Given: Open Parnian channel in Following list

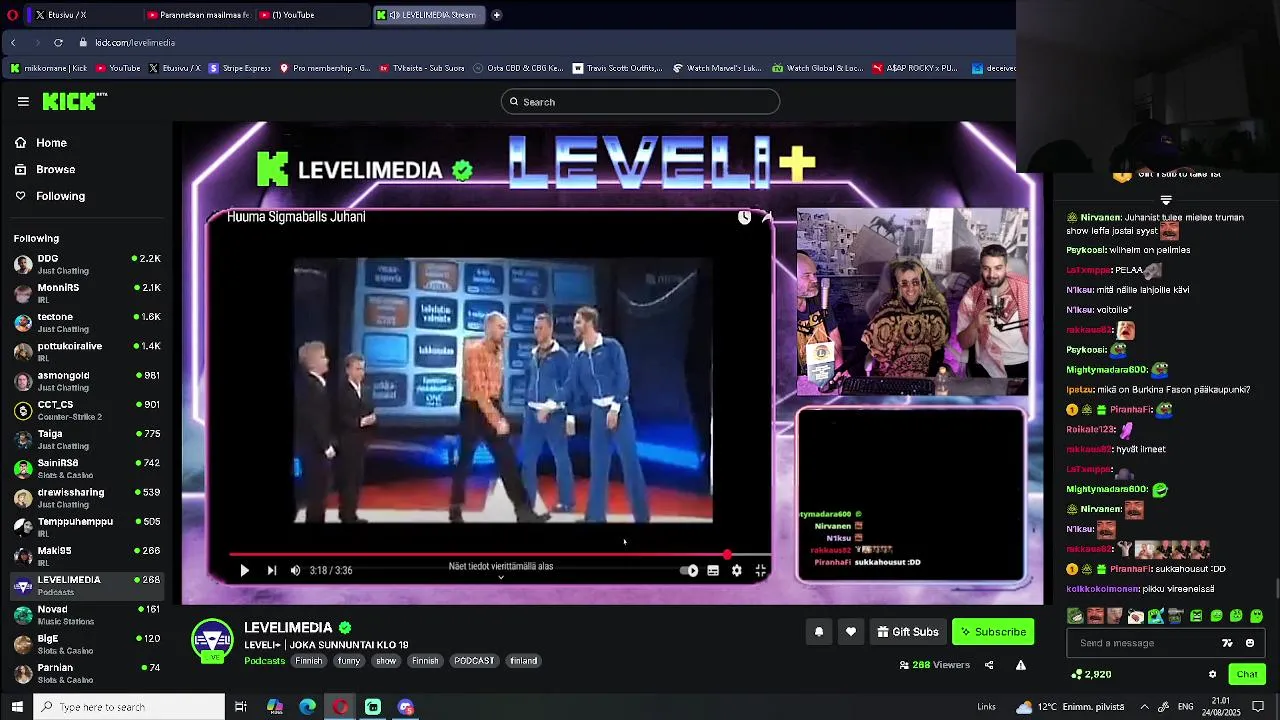Looking at the screenshot, I should [x=87, y=673].
